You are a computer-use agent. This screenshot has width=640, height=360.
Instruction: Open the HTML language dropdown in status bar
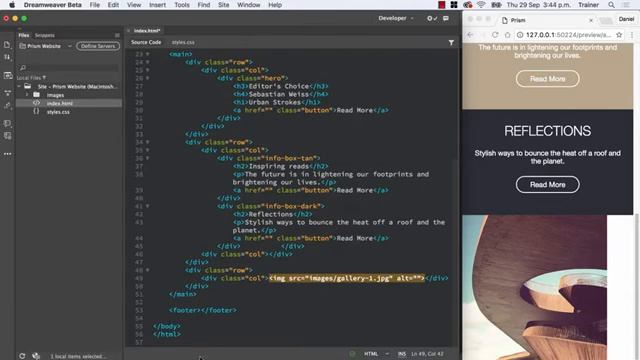pyautogui.click(x=376, y=354)
